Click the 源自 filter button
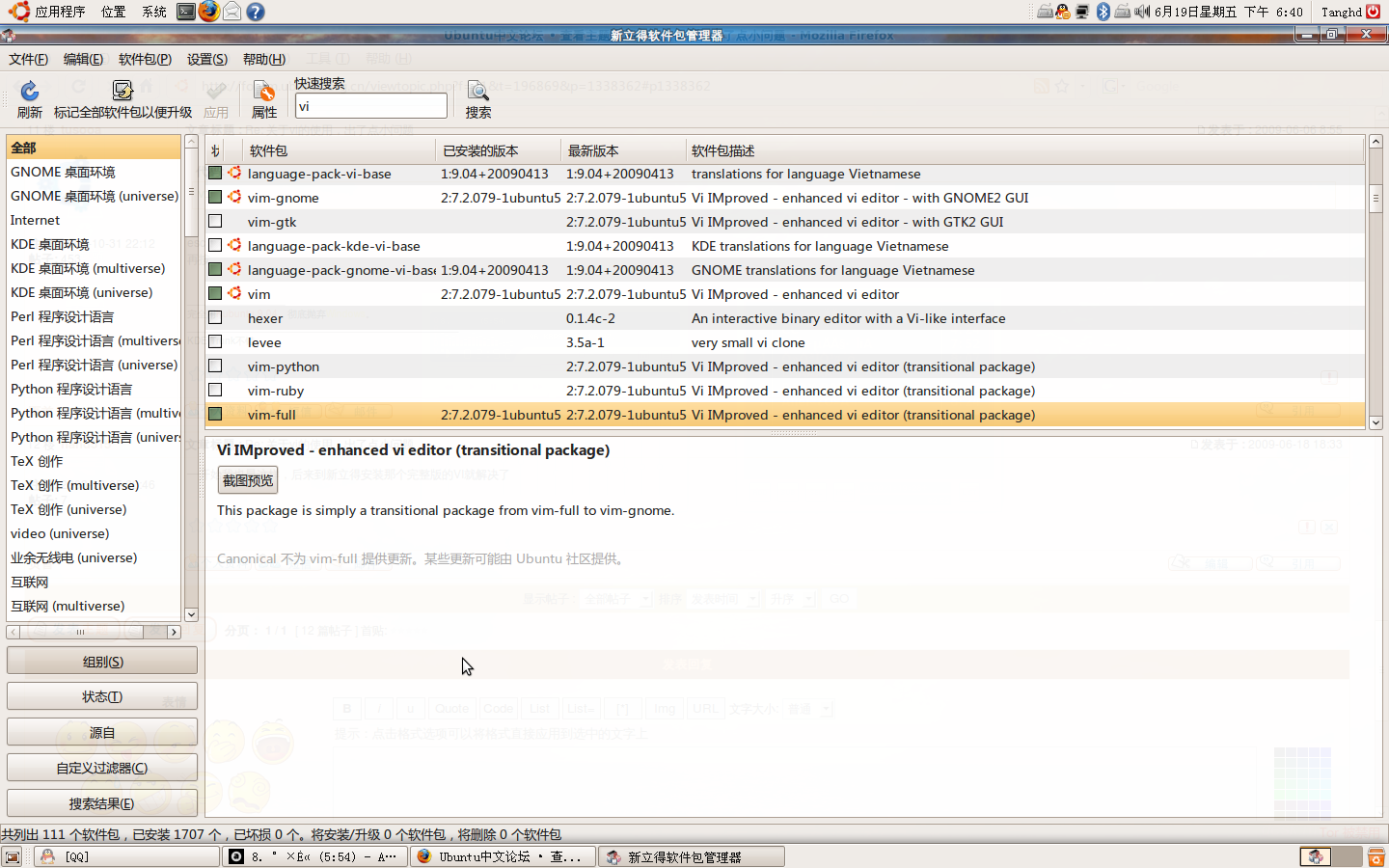 (x=102, y=732)
